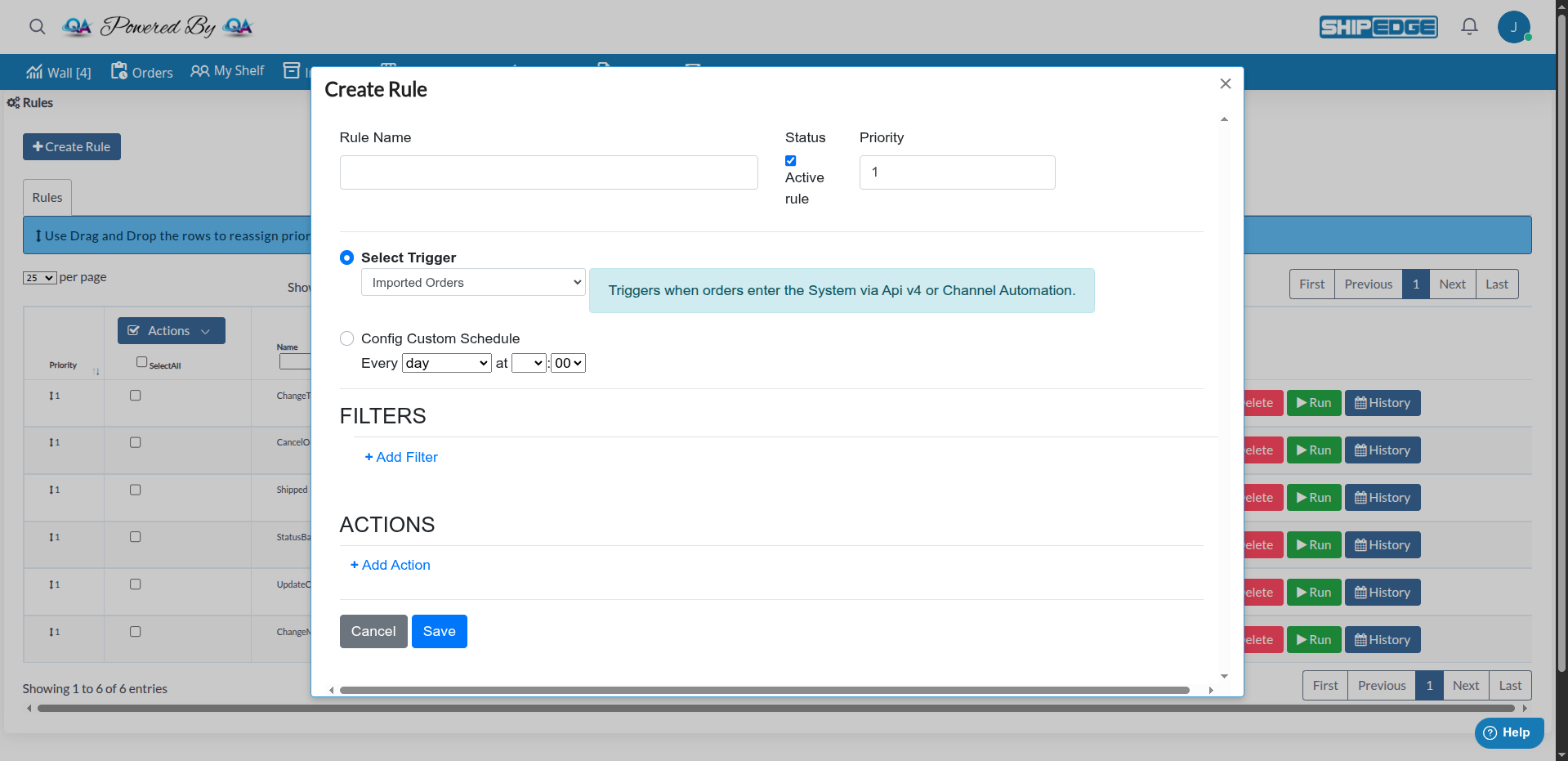Image resolution: width=1568 pixels, height=761 pixels.
Task: Click the search magnifier icon
Action: pos(37,27)
